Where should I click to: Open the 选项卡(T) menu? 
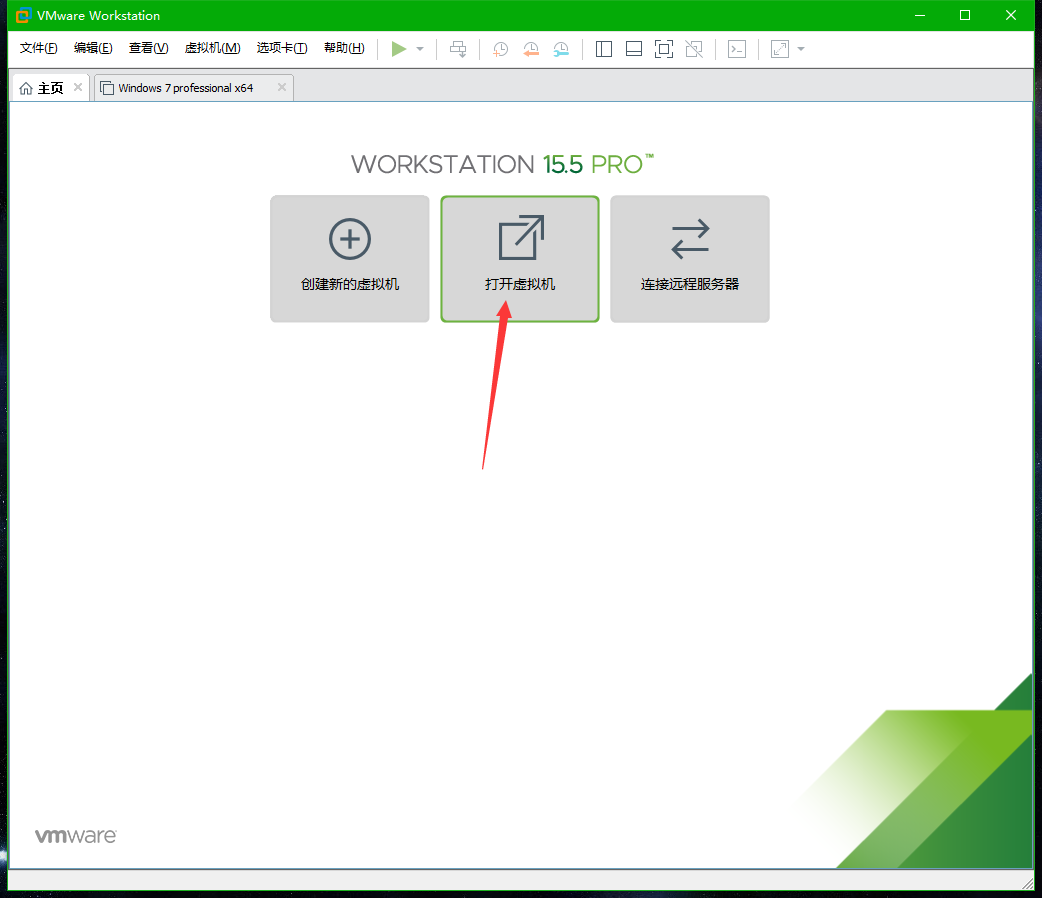point(282,48)
